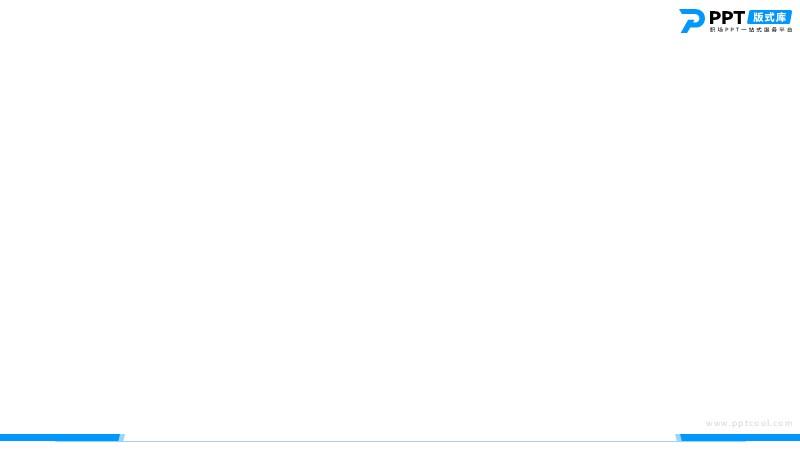800x450 pixels.
Task: Click the blue P logo icon
Action: click(692, 21)
